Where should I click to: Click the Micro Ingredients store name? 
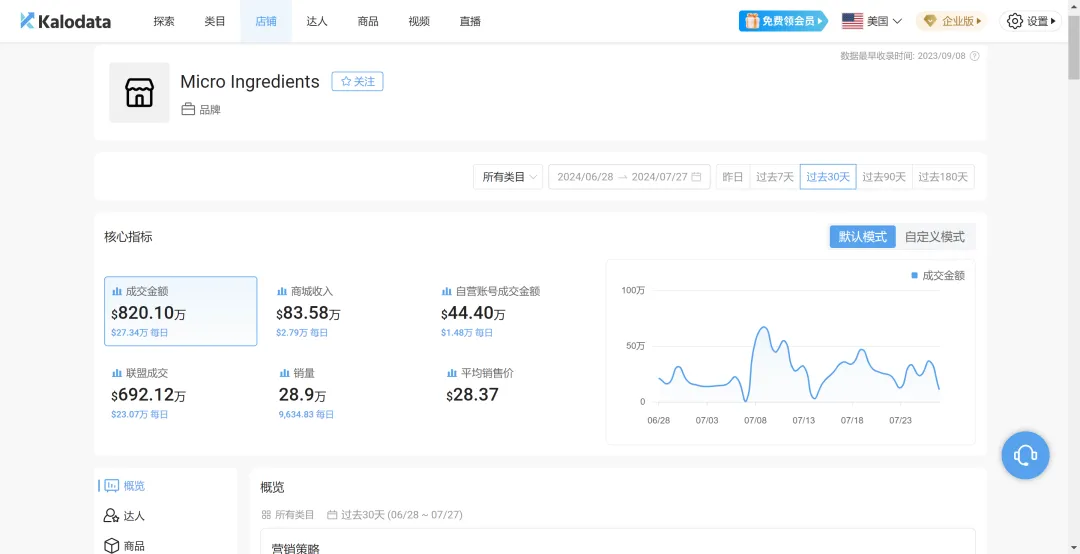(x=250, y=81)
